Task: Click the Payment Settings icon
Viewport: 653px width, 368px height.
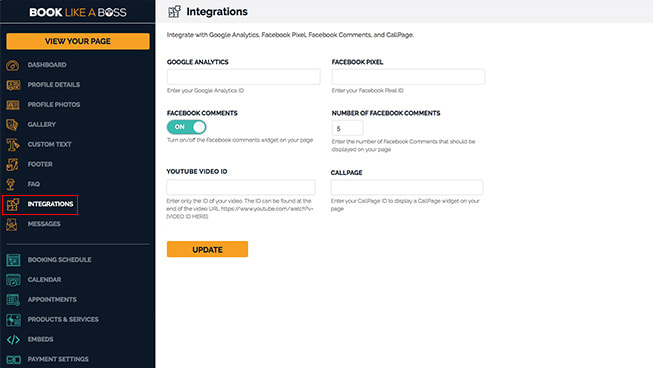Action: point(13,359)
